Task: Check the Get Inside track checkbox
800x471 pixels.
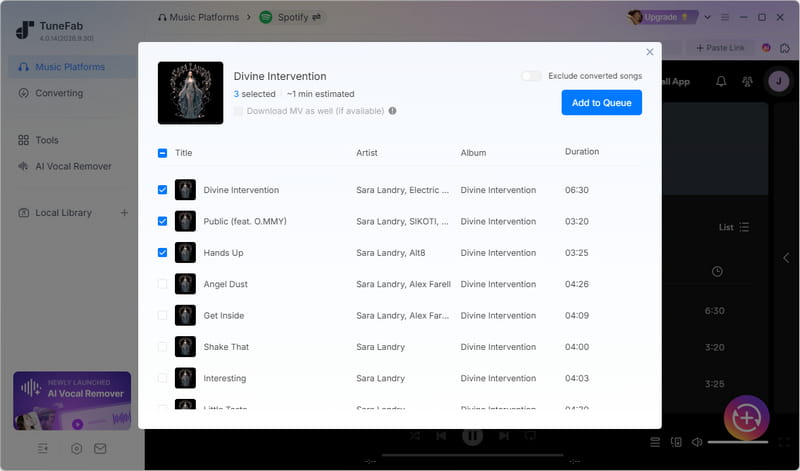Action: 162,315
